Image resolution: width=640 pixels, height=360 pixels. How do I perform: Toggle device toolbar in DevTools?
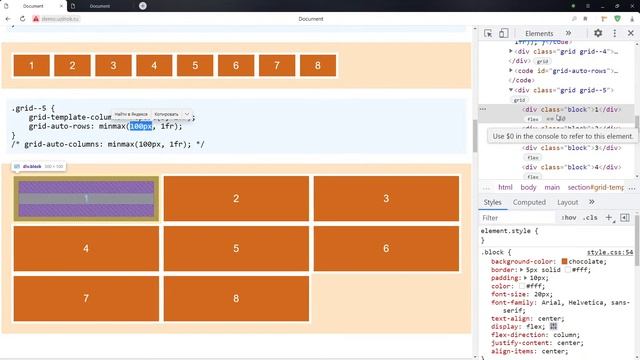click(504, 33)
